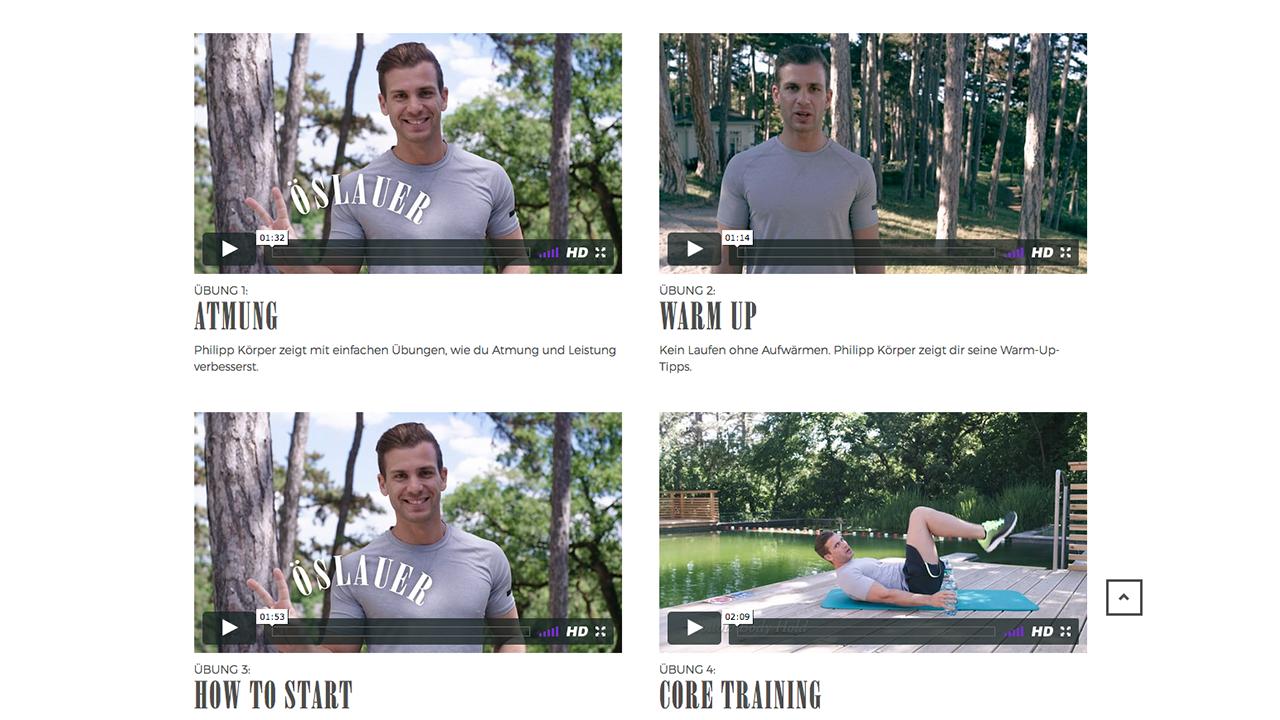Open the Core Training heading

coord(740,695)
